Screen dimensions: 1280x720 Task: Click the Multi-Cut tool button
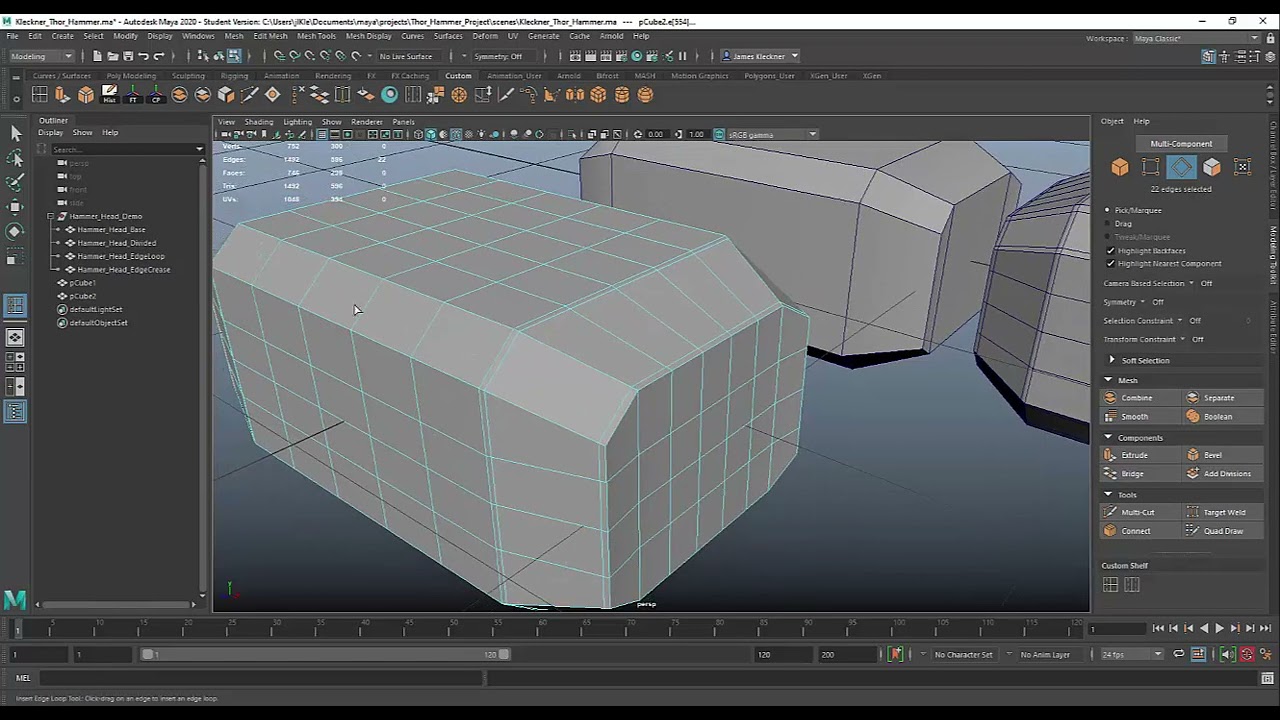click(1138, 512)
